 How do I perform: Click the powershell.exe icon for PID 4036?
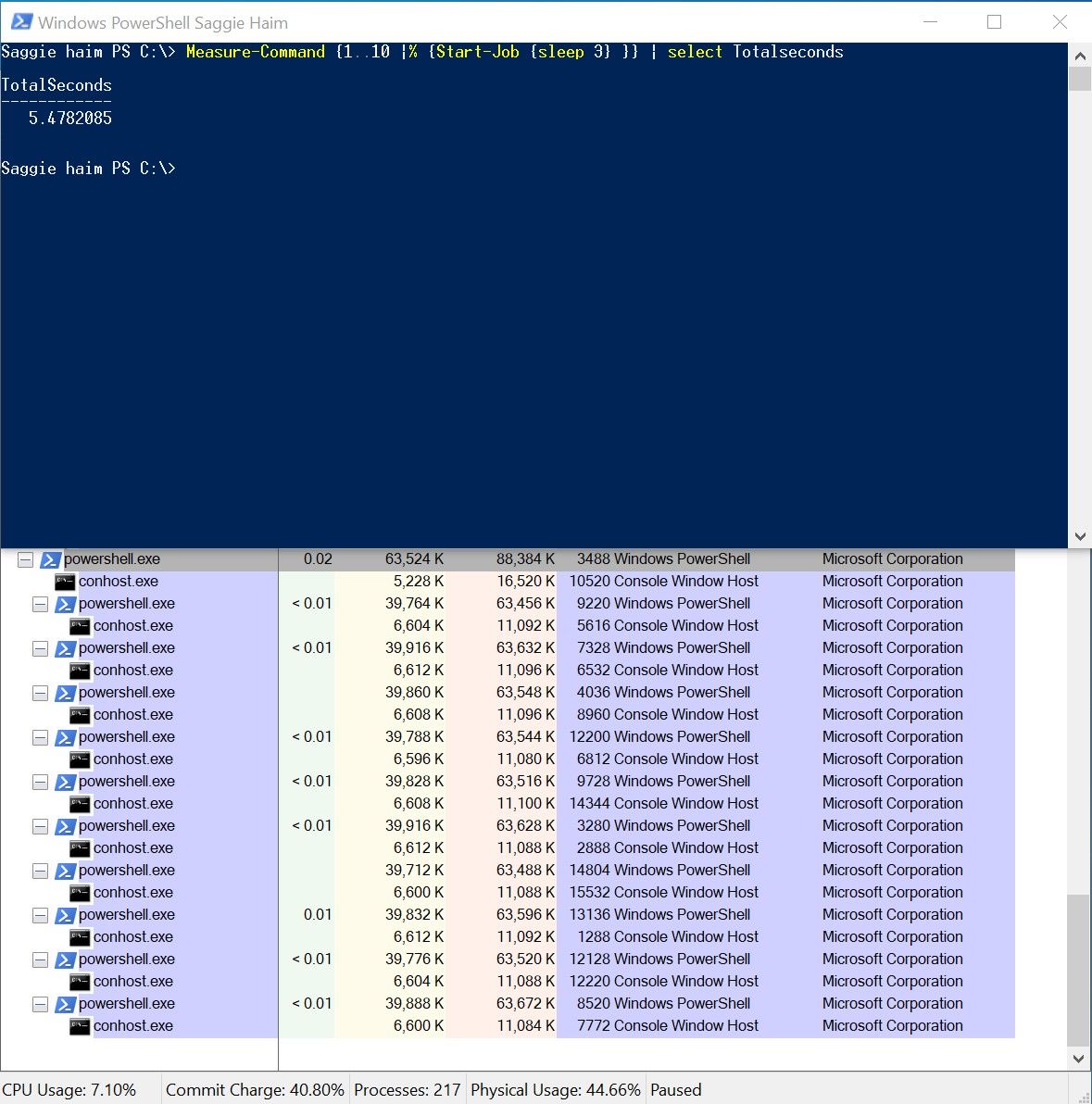(x=65, y=693)
